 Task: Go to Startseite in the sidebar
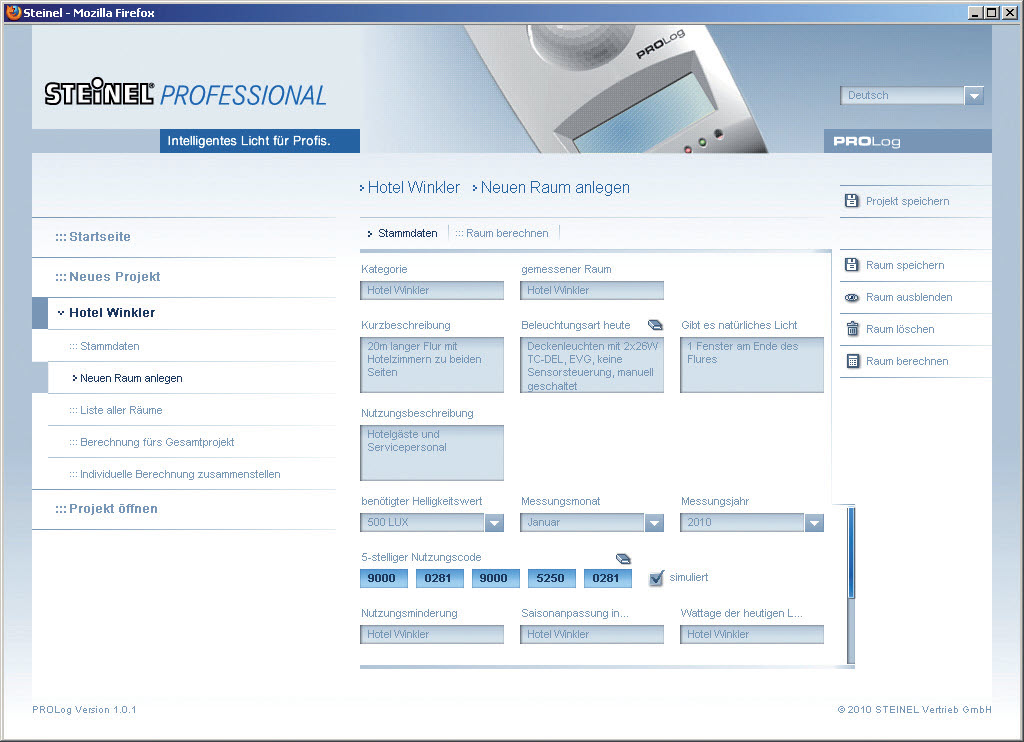(x=99, y=237)
